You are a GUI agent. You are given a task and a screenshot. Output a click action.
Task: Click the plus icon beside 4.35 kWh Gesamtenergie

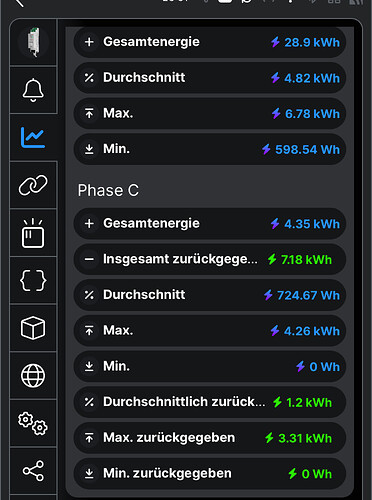89,224
